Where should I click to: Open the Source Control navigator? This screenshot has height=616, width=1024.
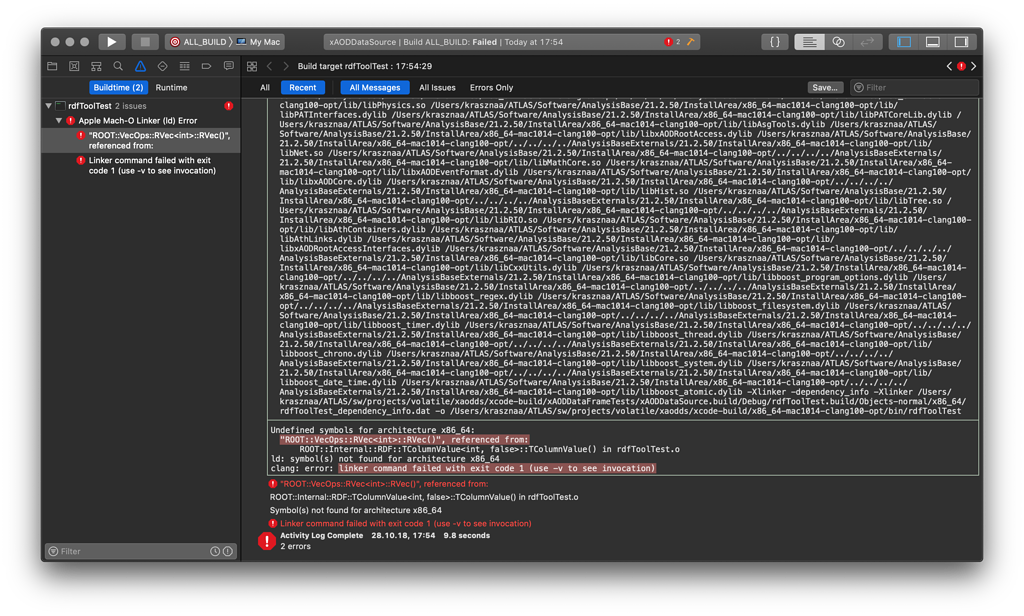(x=74, y=66)
